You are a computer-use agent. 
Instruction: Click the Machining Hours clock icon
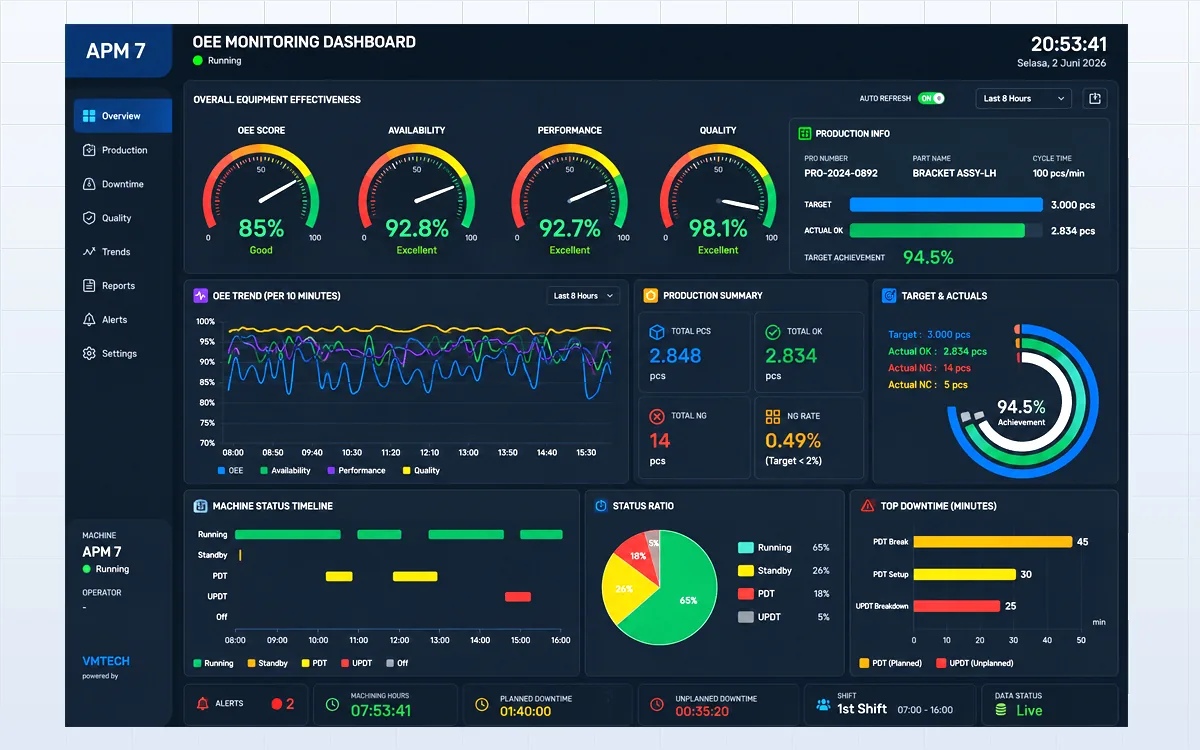tap(332, 705)
